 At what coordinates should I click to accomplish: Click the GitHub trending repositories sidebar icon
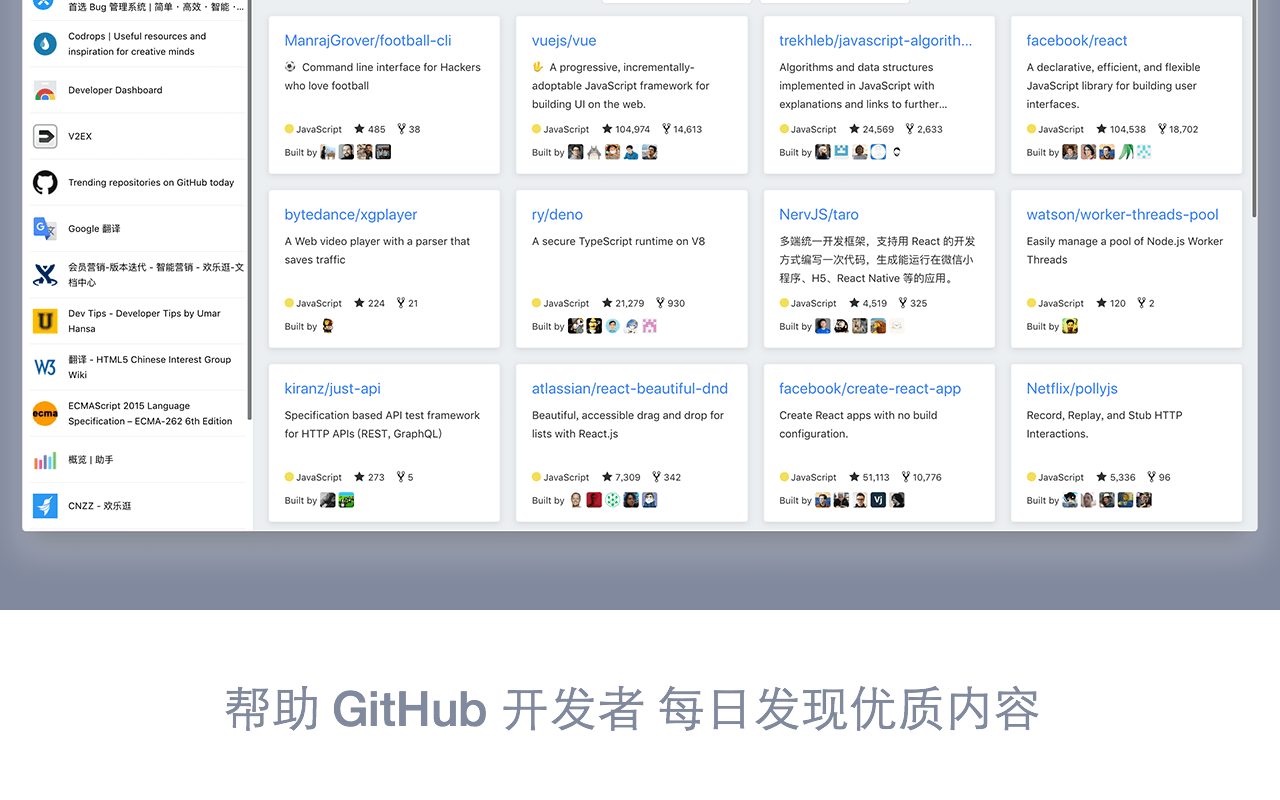43,182
